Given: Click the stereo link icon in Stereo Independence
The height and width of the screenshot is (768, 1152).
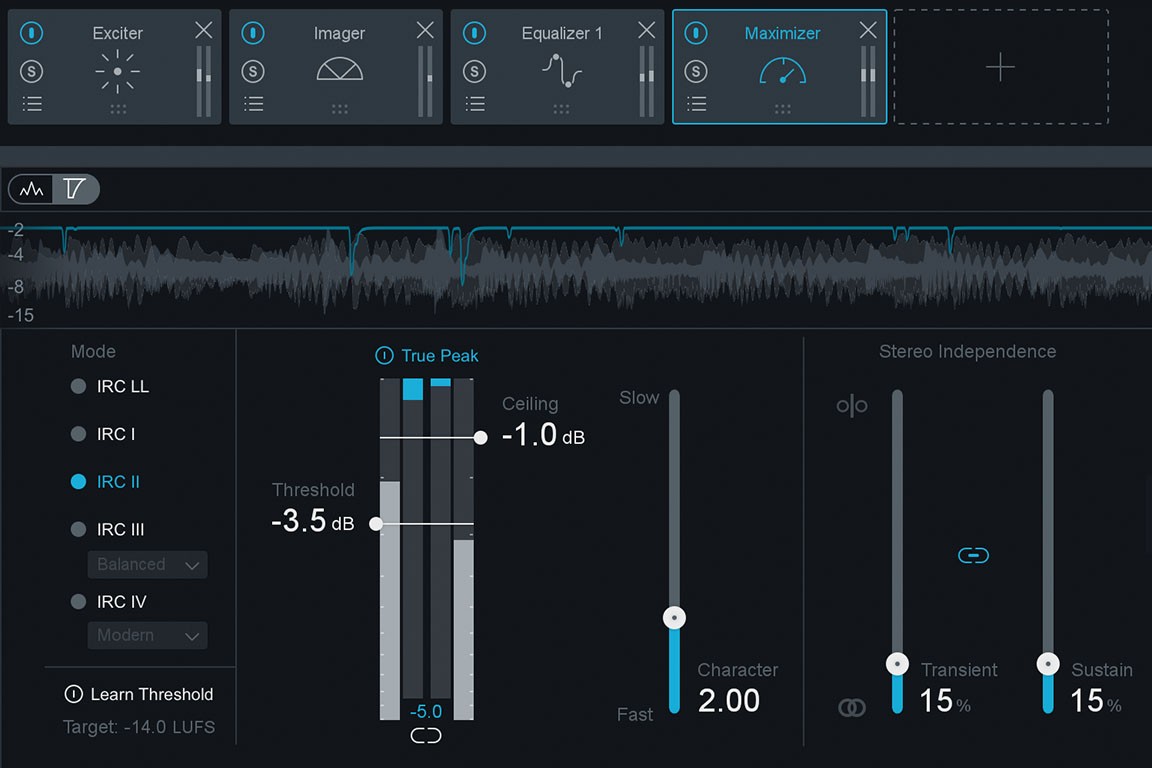Looking at the screenshot, I should 973,554.
